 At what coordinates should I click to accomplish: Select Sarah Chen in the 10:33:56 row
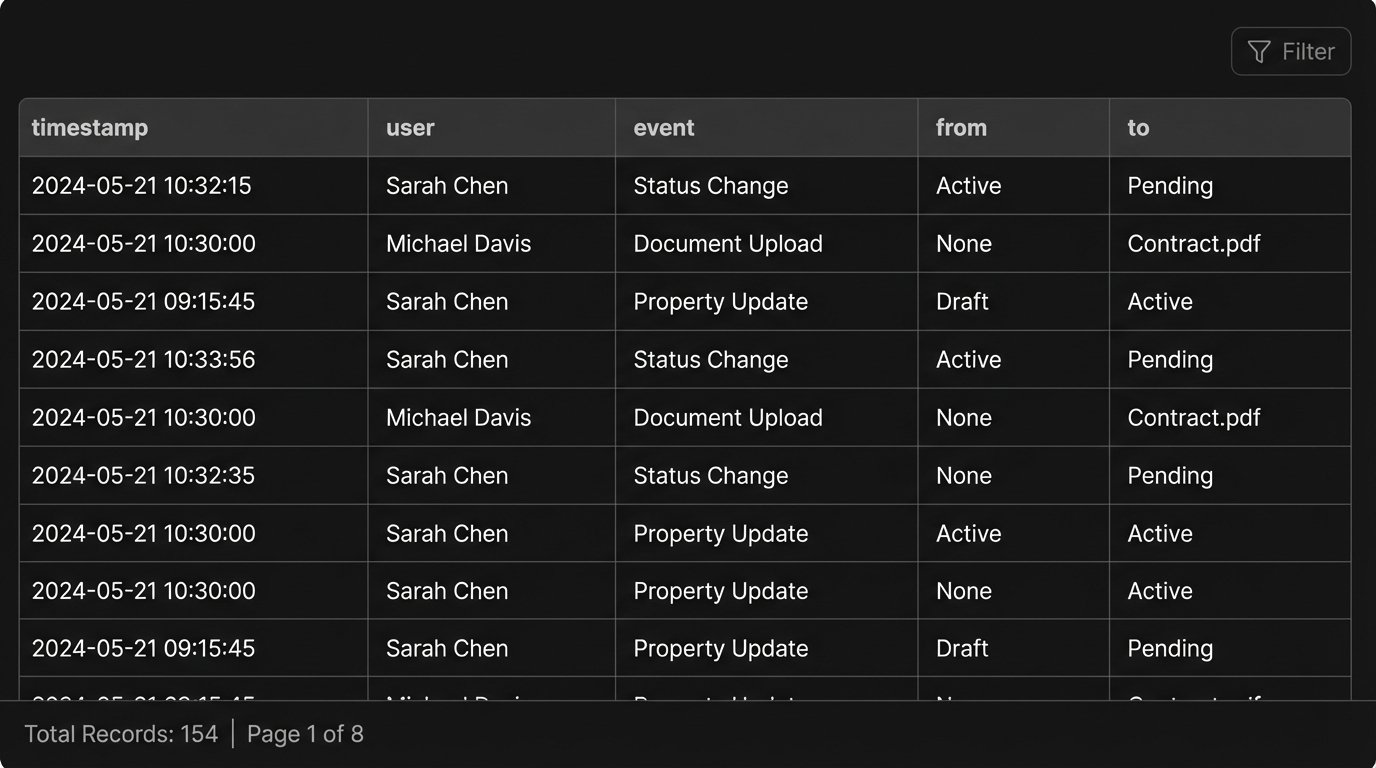pyautogui.click(x=447, y=360)
